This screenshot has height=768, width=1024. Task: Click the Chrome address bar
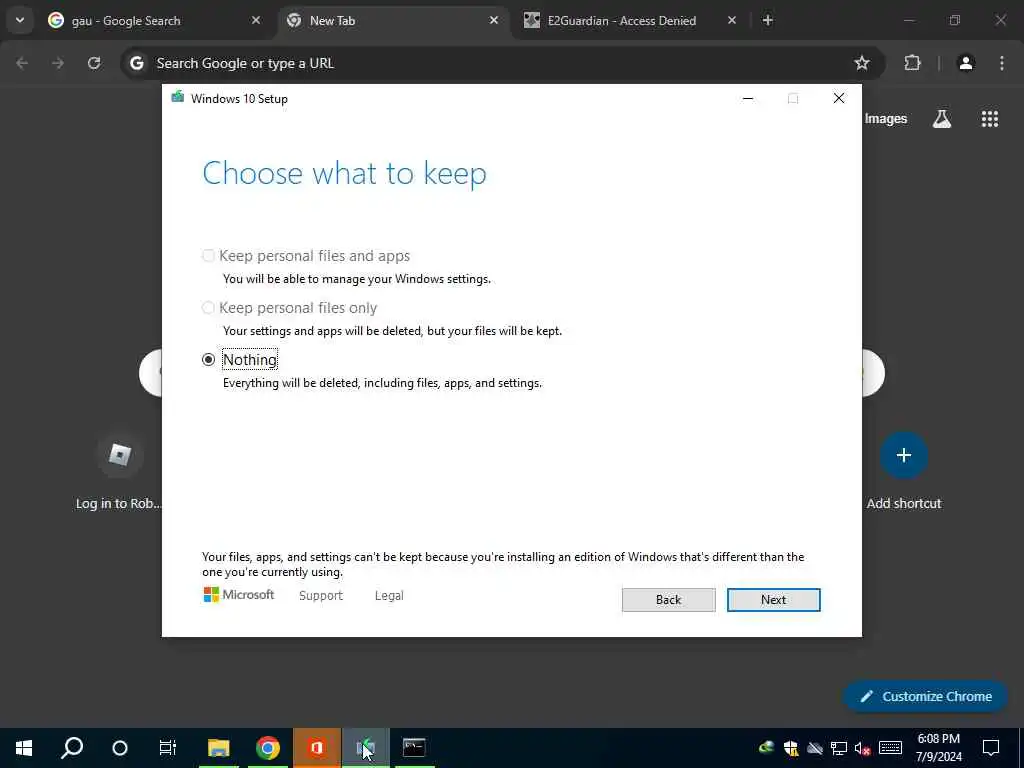point(503,63)
